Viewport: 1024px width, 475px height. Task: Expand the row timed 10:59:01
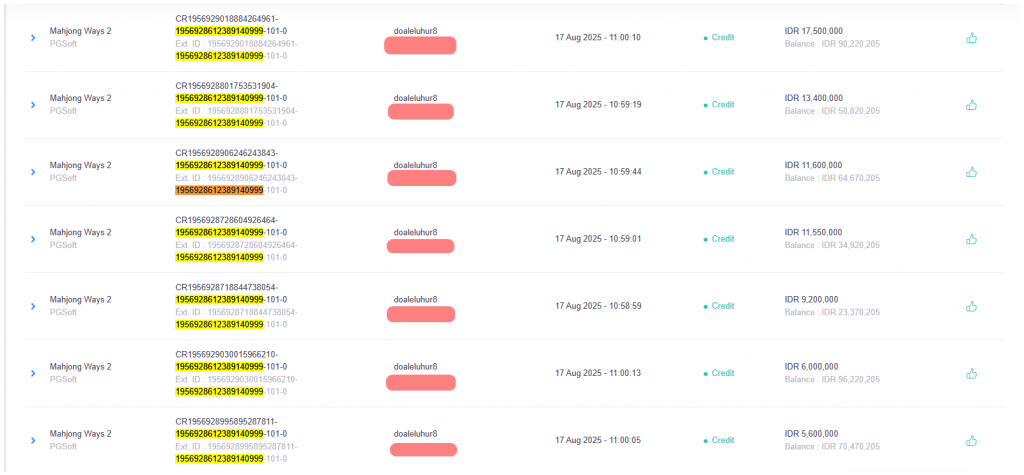[33, 239]
